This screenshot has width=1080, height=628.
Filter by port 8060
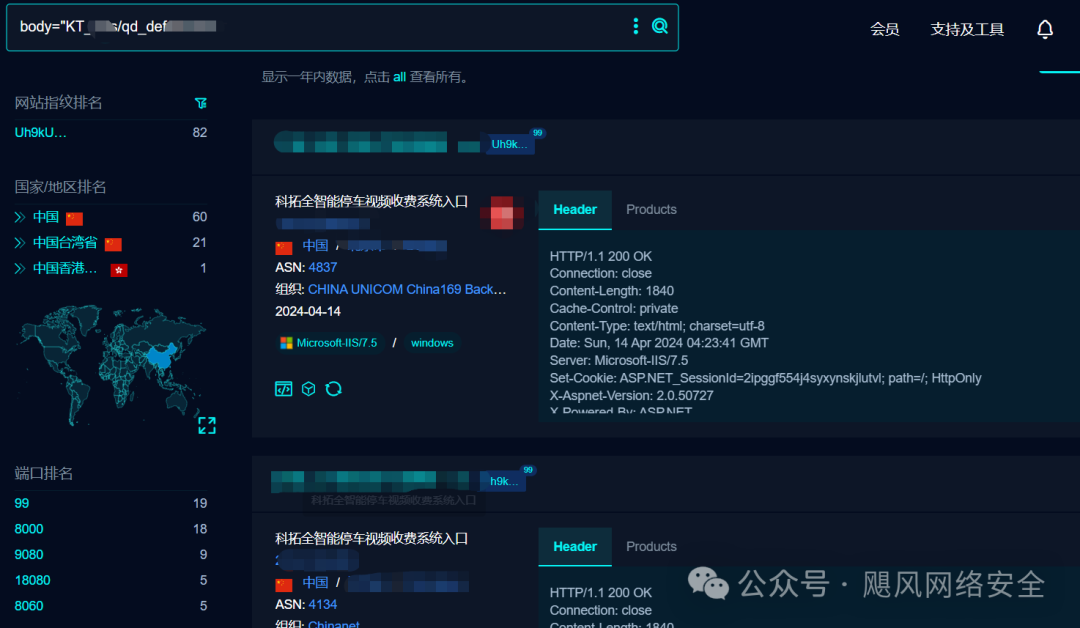click(29, 606)
